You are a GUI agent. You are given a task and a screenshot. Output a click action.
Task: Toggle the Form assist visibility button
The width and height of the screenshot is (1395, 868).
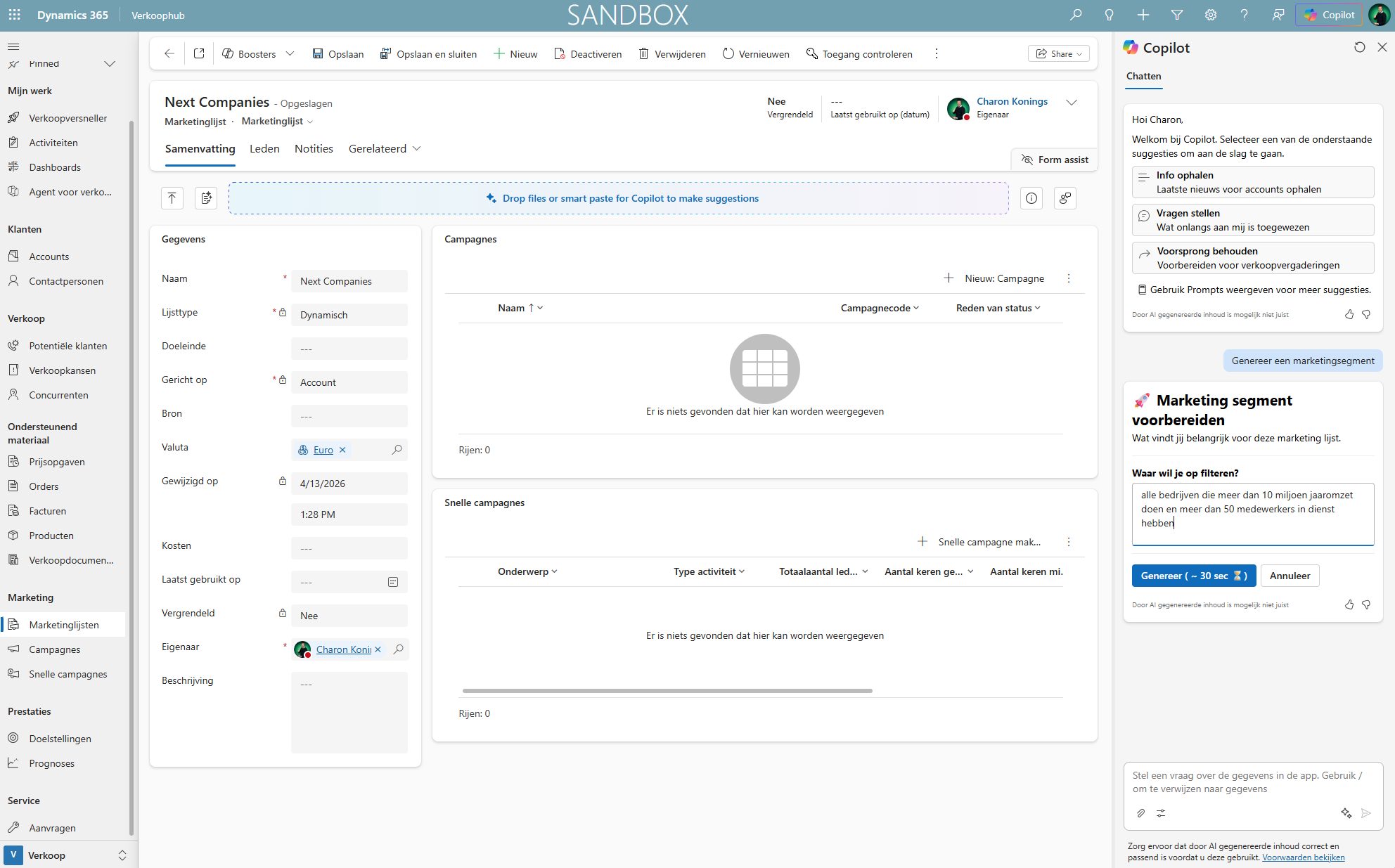coord(1054,160)
